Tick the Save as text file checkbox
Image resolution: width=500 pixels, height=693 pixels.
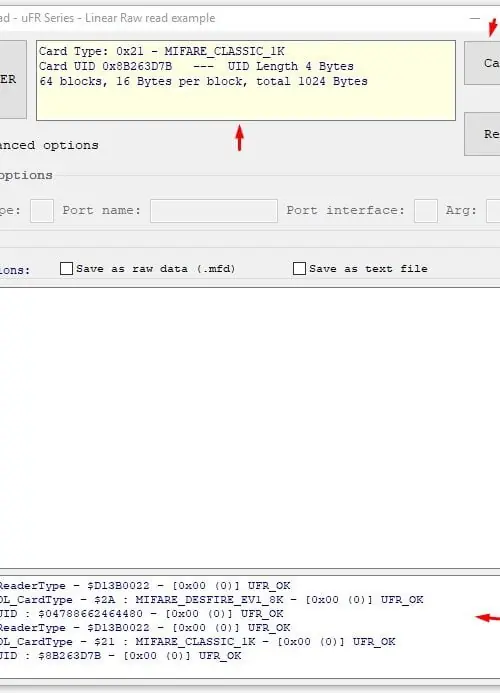[299, 268]
